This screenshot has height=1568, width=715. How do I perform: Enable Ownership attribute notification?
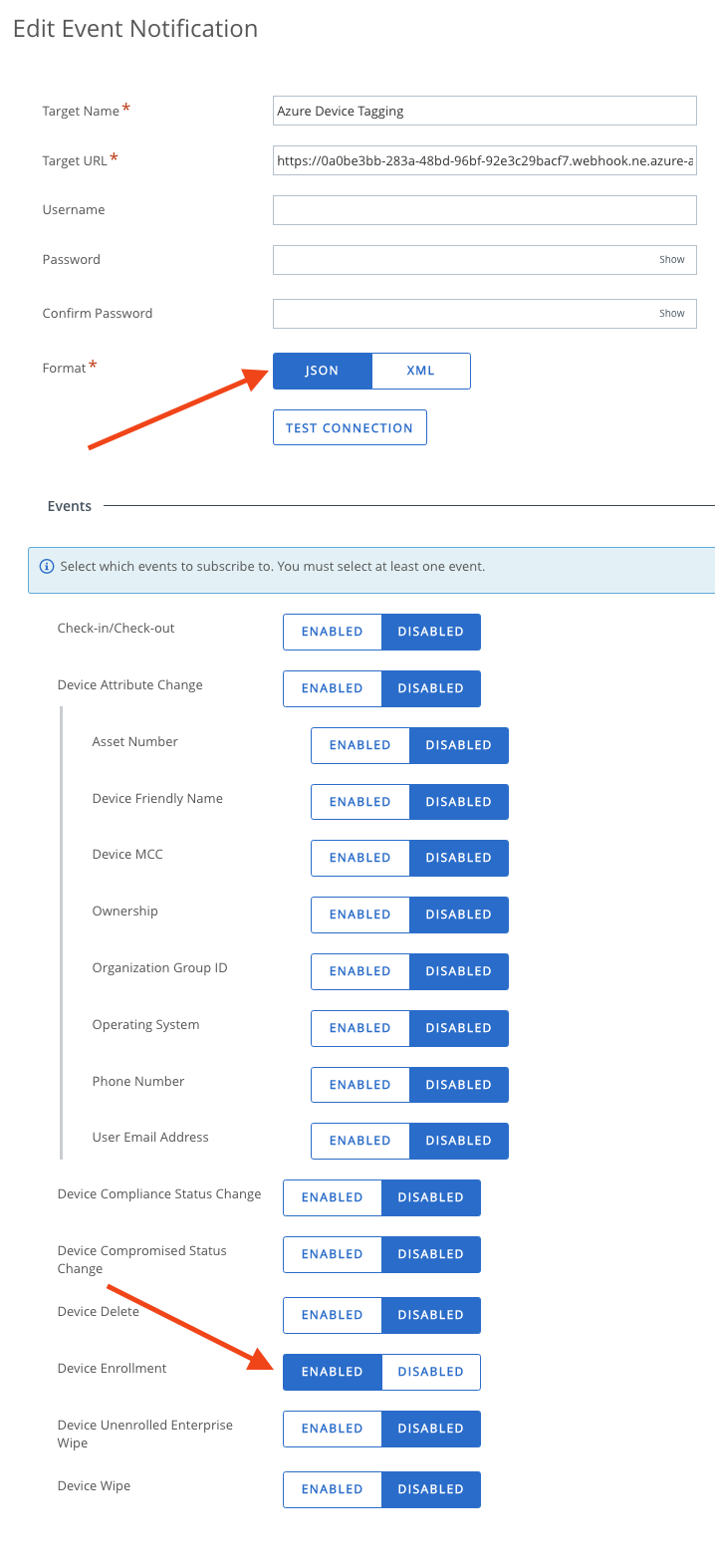pos(359,915)
